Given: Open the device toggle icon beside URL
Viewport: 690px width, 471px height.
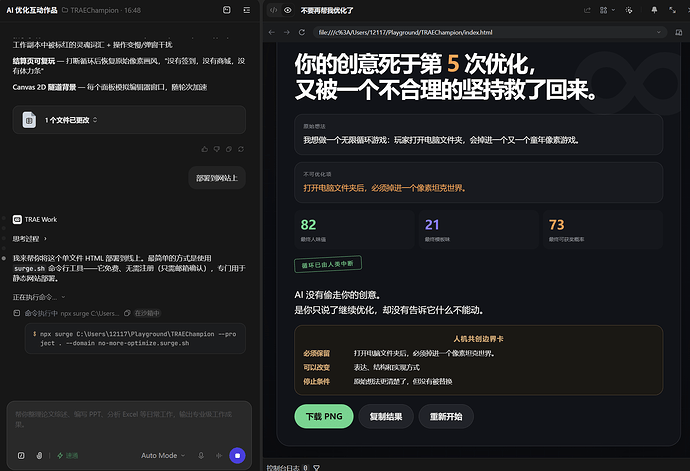Looking at the screenshot, I should click(679, 32).
